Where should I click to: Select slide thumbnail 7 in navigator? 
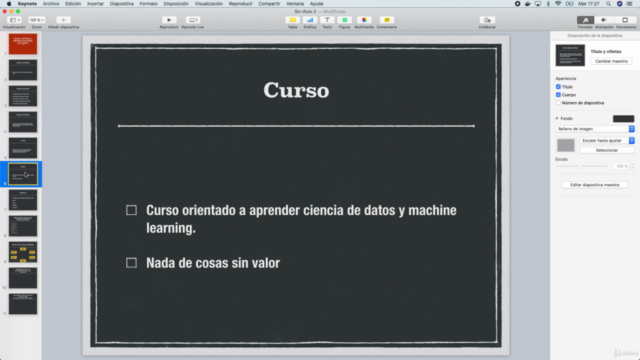pyautogui.click(x=23, y=200)
